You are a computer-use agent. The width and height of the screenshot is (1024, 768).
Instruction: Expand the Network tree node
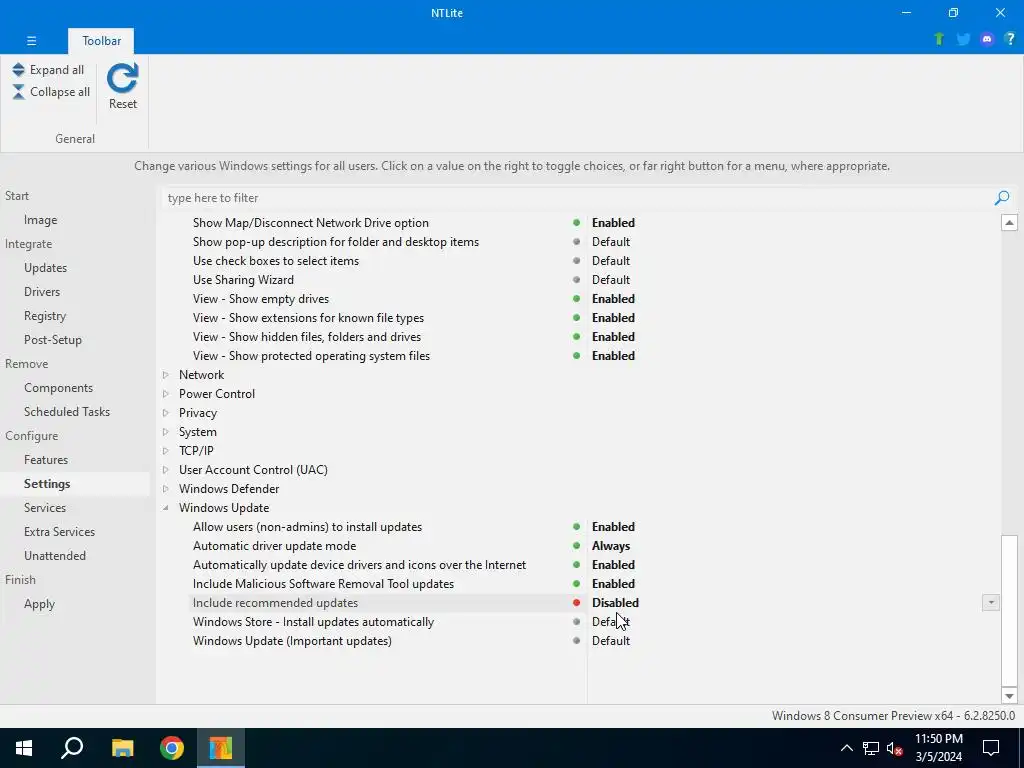[x=166, y=375]
